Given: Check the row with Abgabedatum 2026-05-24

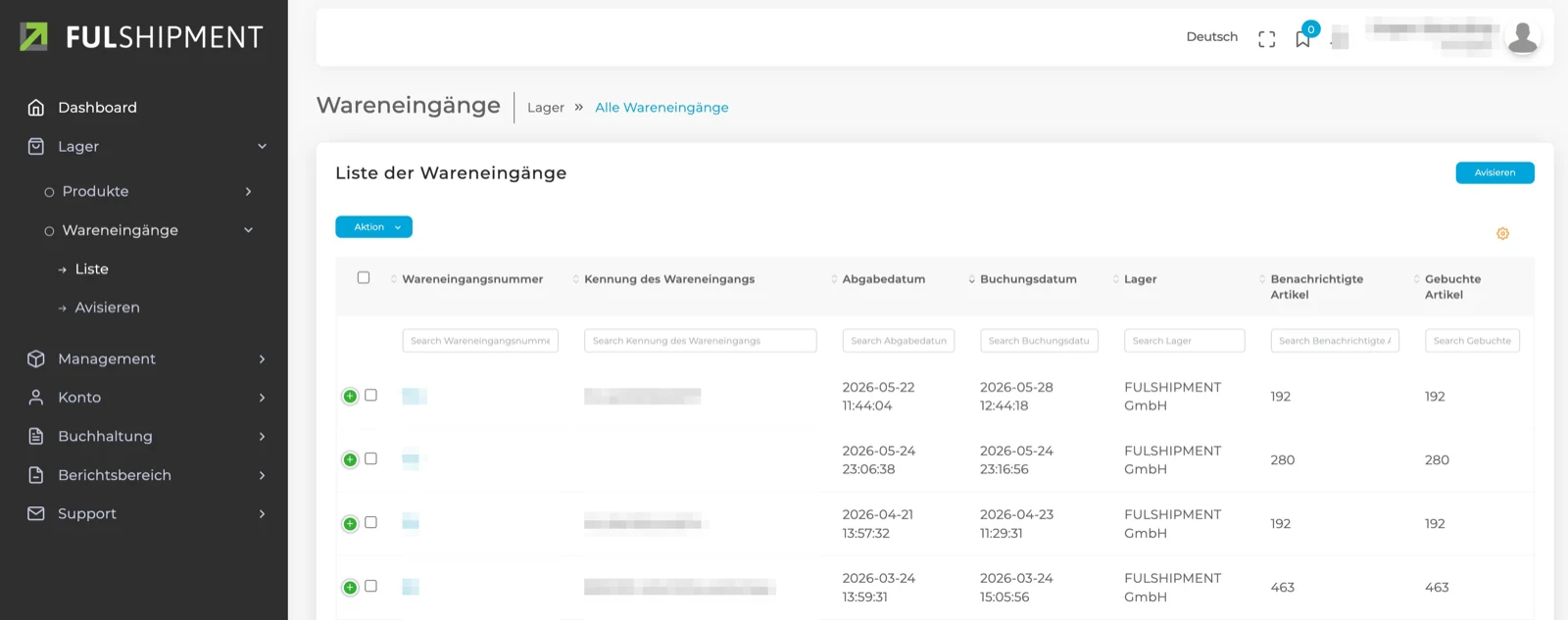Looking at the screenshot, I should 370,458.
